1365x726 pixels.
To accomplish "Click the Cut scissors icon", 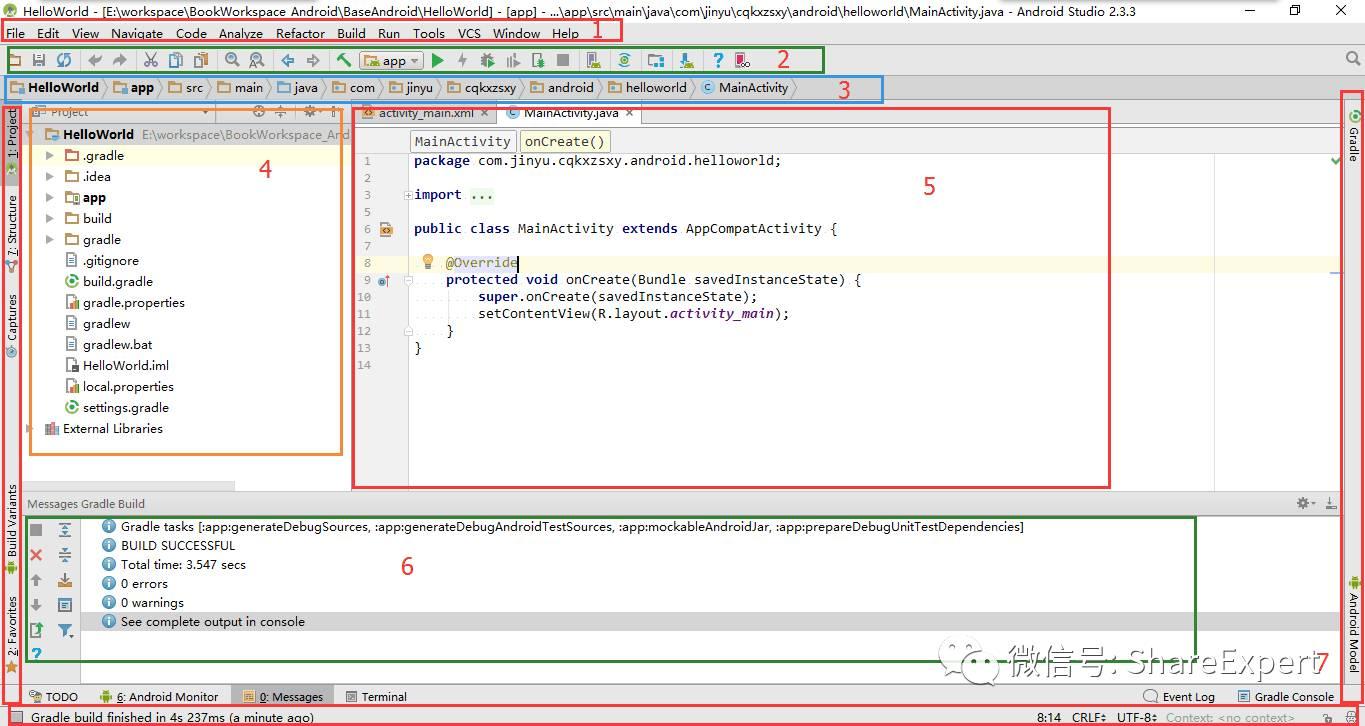I will [151, 61].
